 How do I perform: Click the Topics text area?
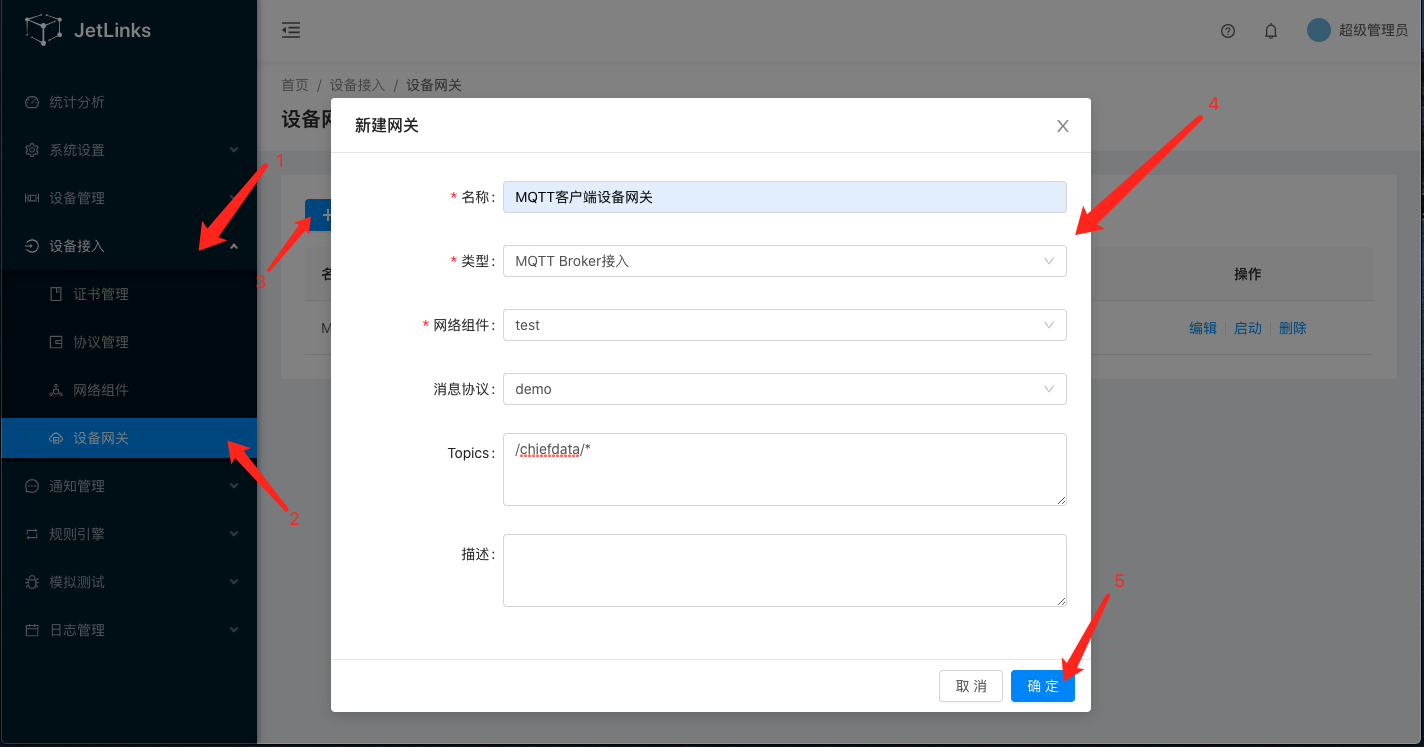(x=784, y=469)
